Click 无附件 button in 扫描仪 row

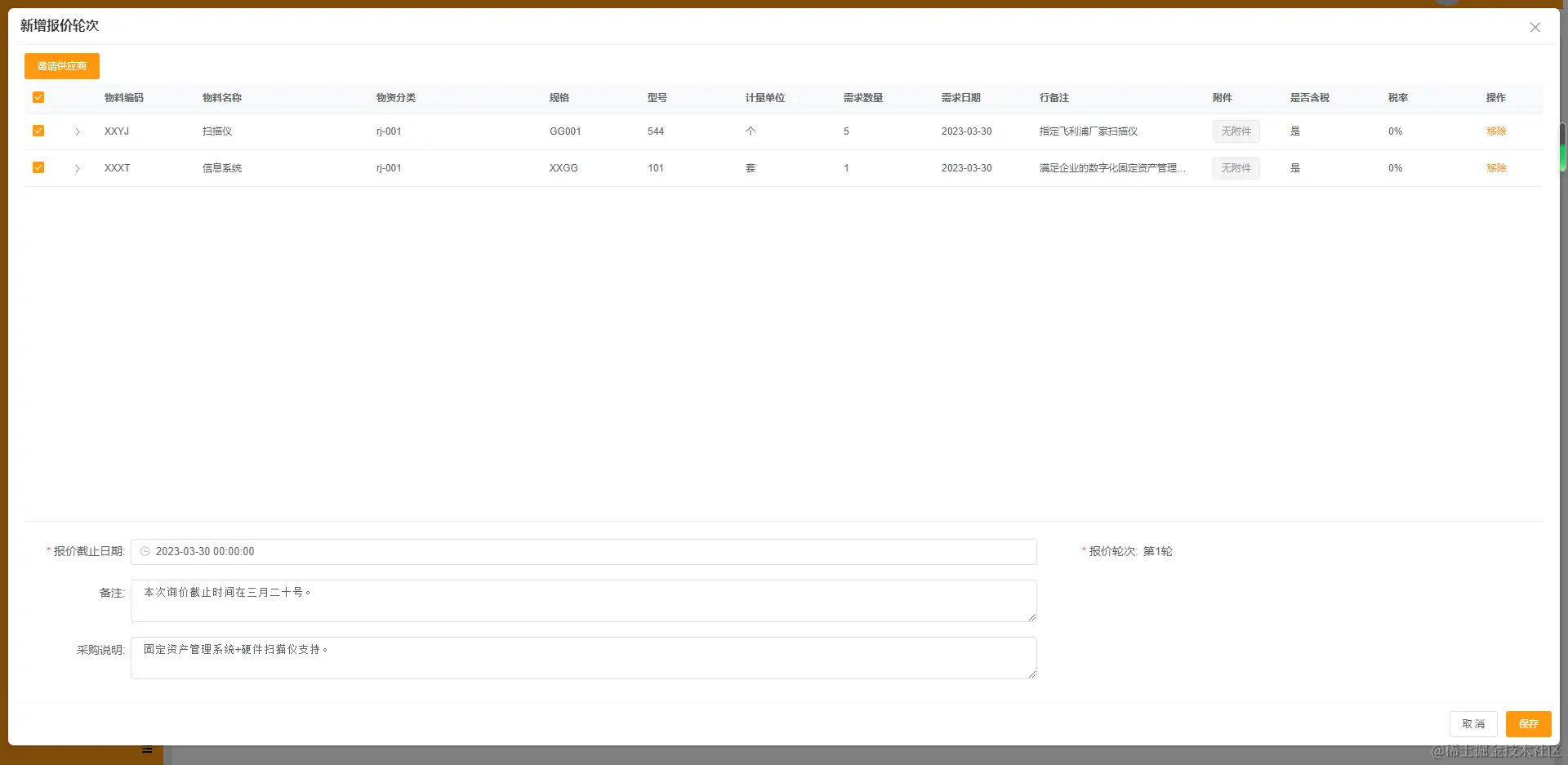[1236, 131]
